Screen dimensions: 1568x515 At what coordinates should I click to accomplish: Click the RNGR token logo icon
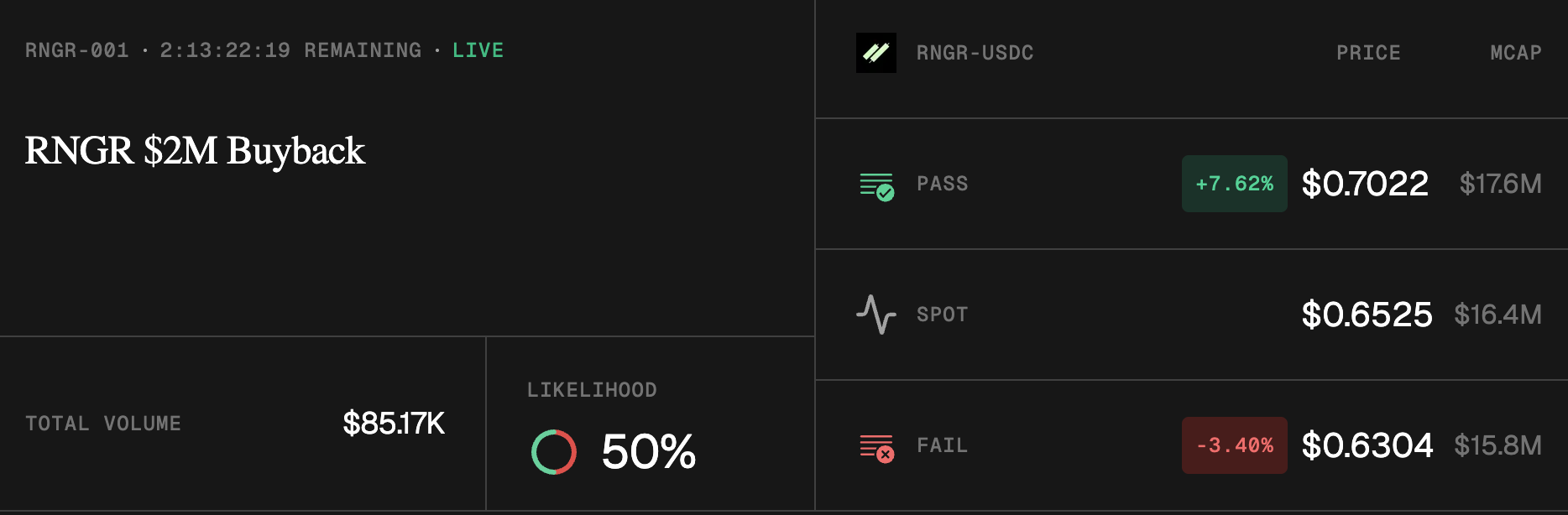point(875,53)
